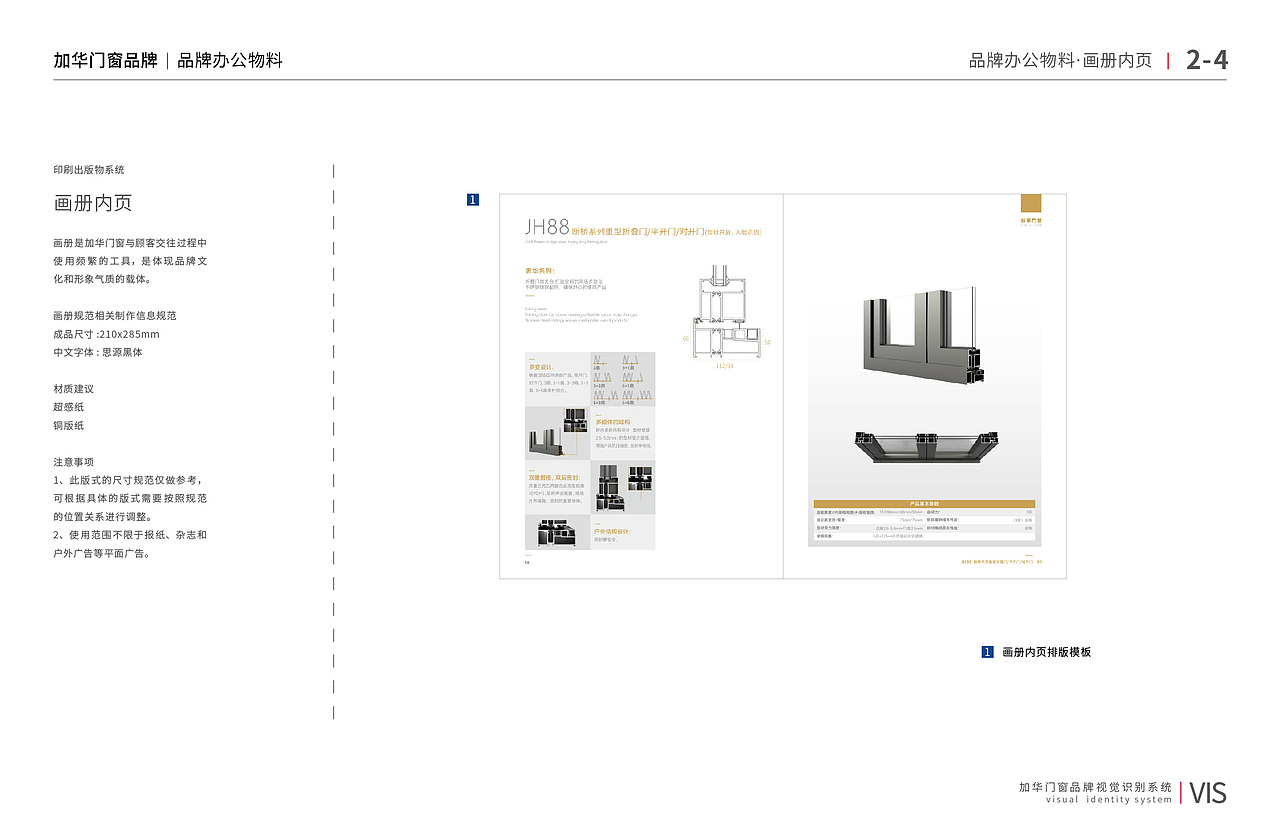Click the VIS logotype at bottom right
Image resolution: width=1280 pixels, height=838 pixels.
coord(1209,792)
